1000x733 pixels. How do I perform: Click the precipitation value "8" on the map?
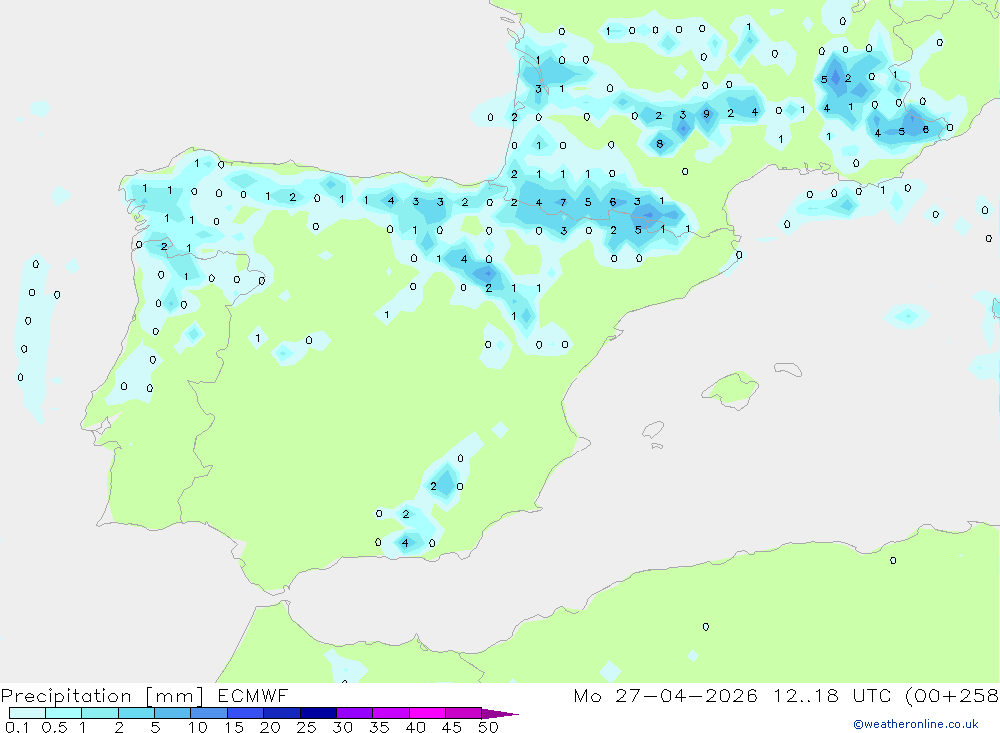point(659,144)
